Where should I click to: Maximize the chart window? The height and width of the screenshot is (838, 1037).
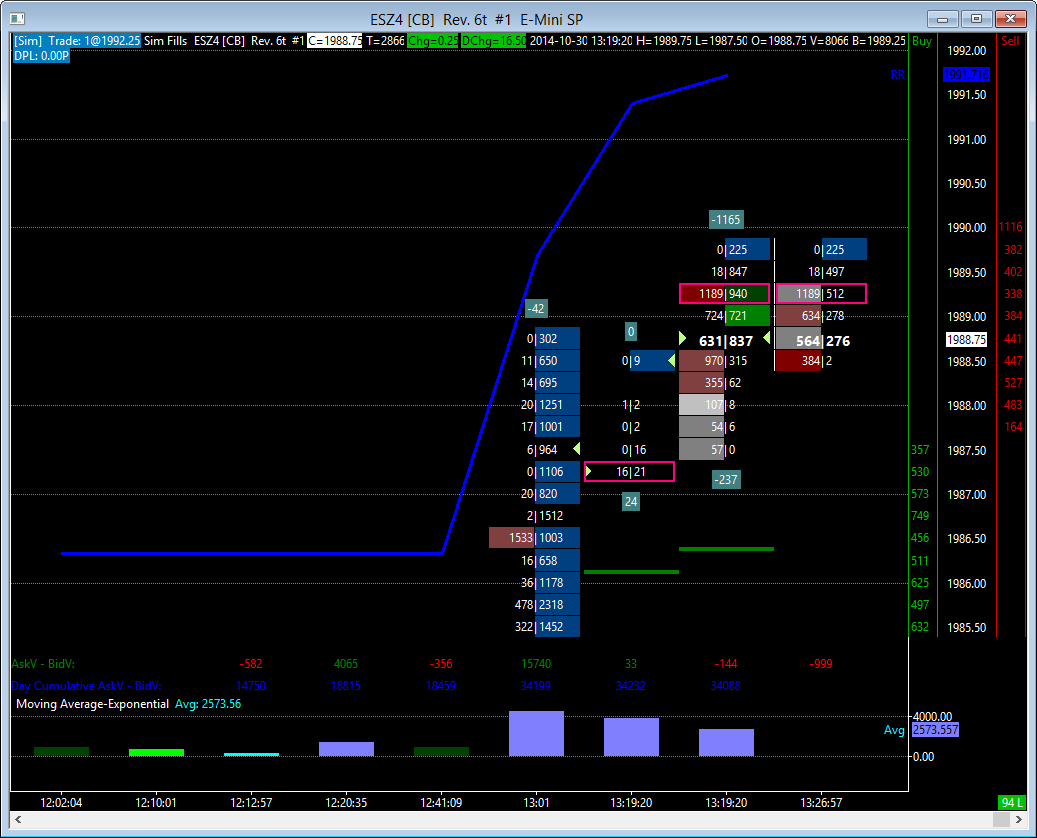[x=976, y=19]
